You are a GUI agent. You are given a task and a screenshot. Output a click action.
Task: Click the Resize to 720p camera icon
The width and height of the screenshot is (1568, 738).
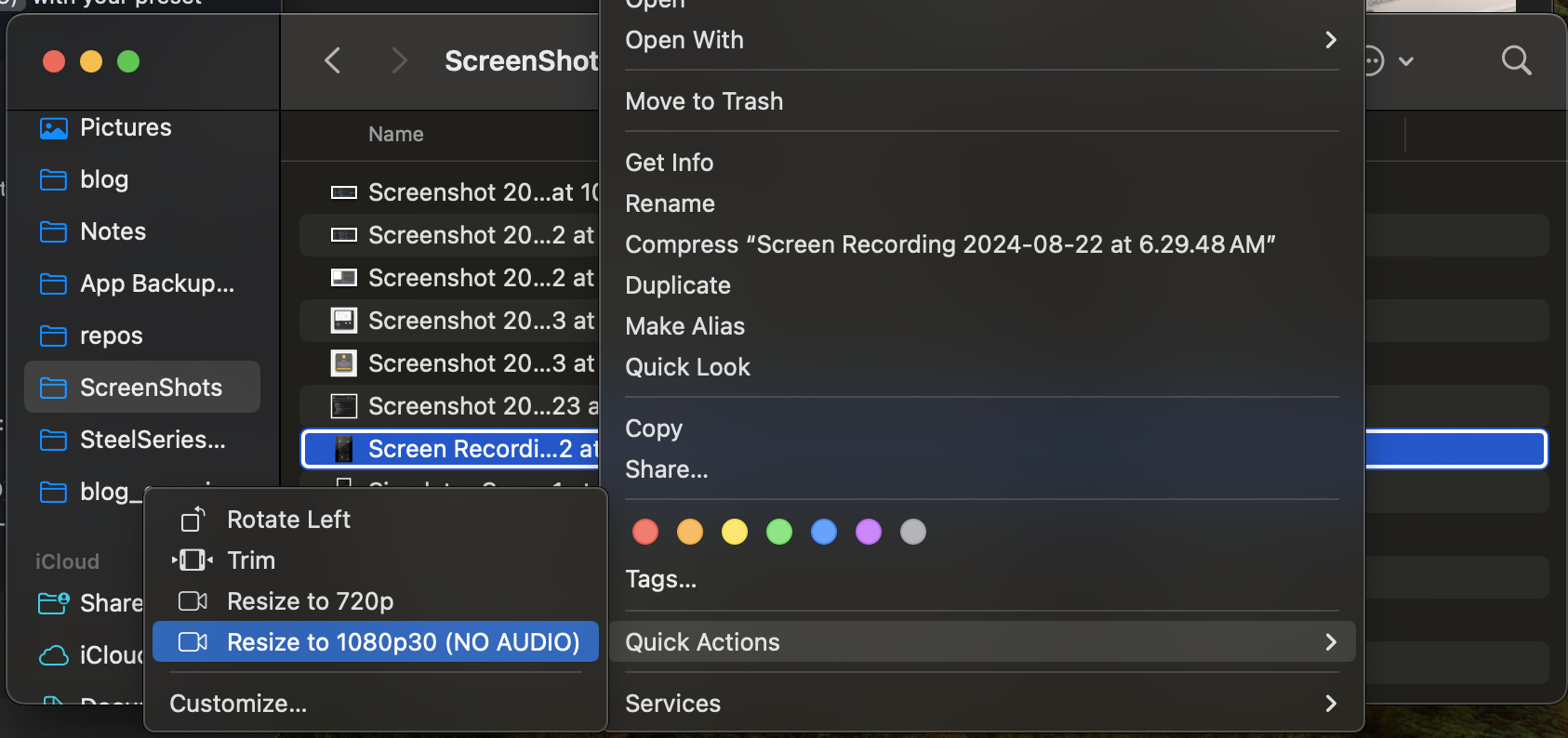click(x=193, y=601)
